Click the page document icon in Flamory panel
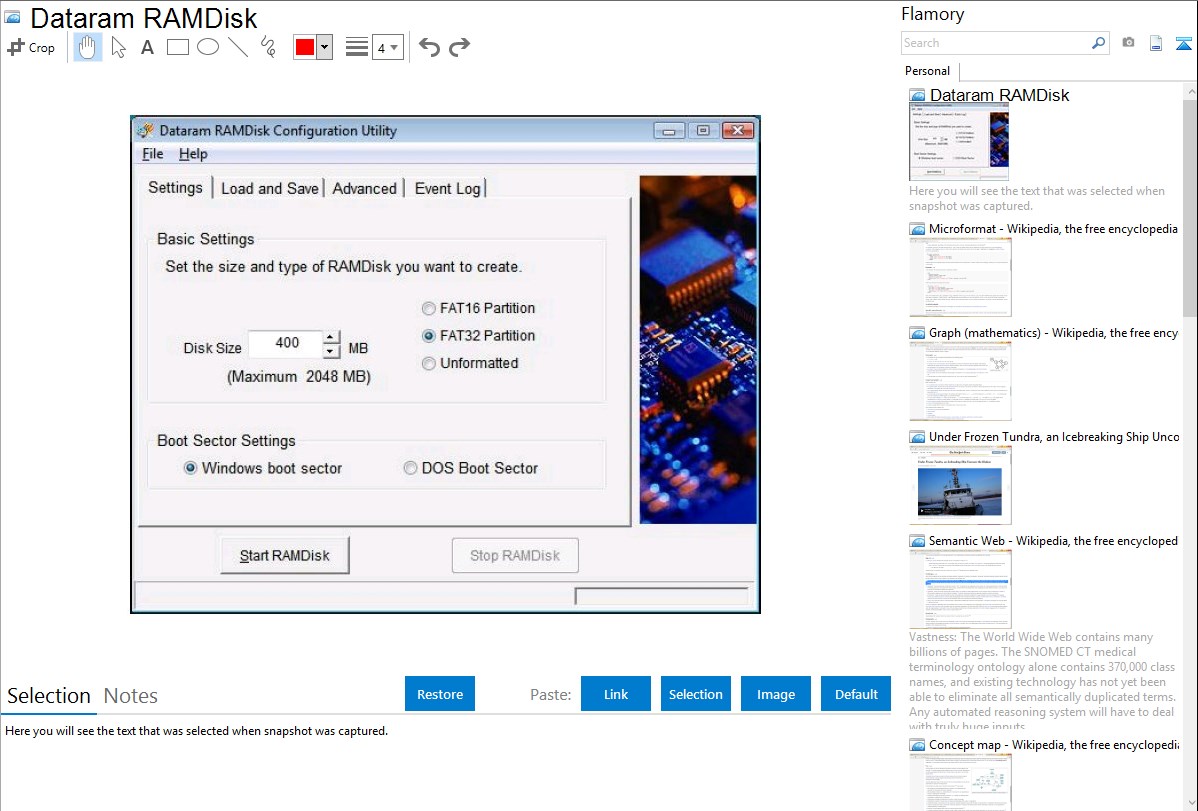 (1156, 44)
